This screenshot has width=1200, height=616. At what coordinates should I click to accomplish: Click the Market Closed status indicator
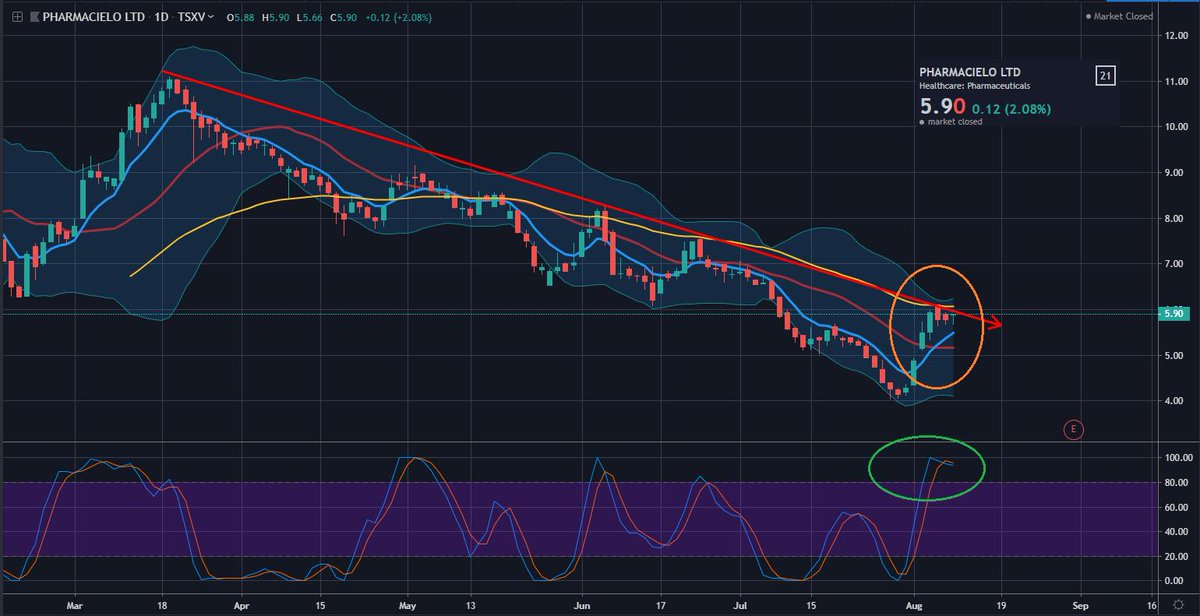(x=1120, y=16)
